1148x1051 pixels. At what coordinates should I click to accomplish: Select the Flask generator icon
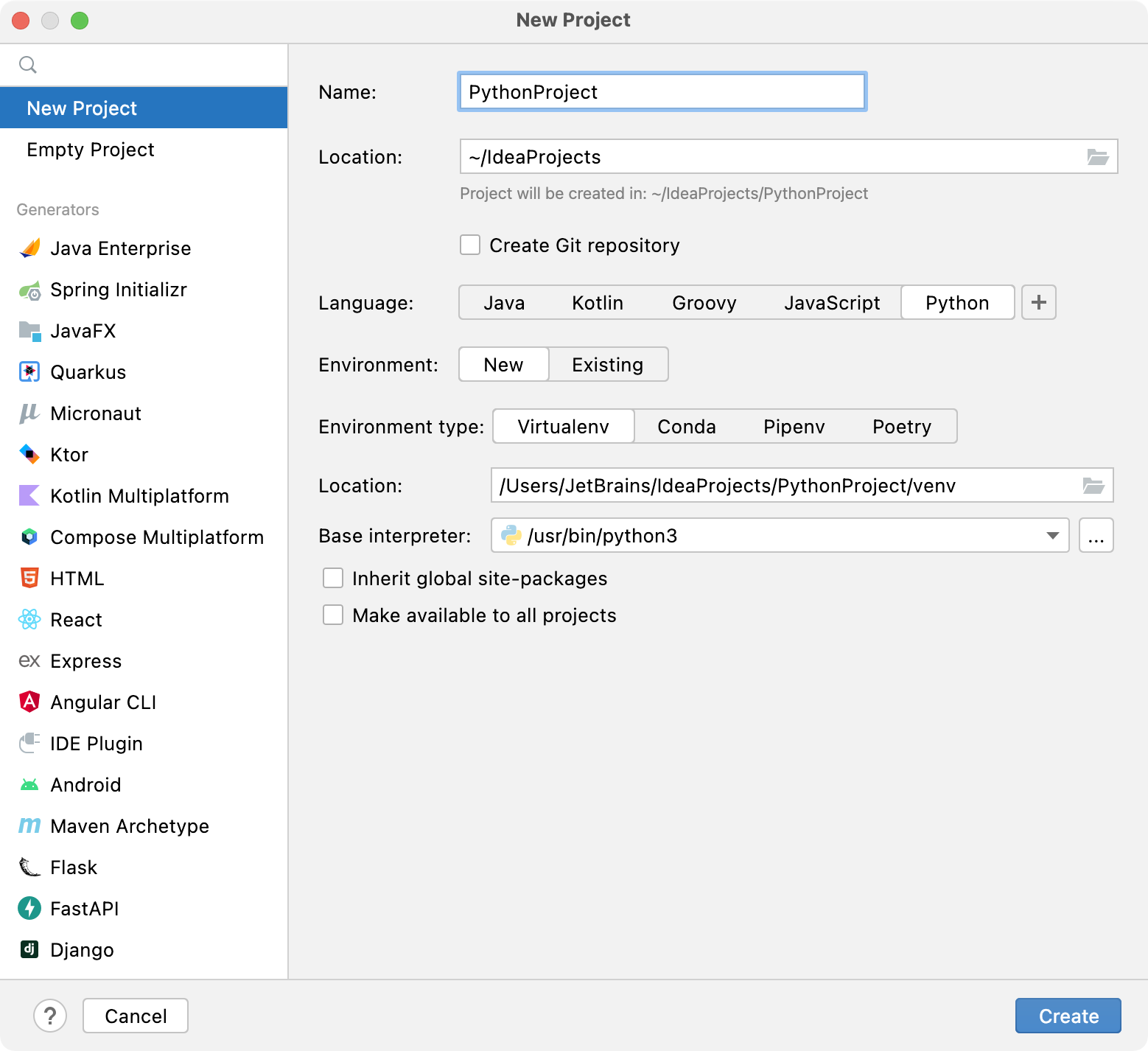[x=29, y=867]
